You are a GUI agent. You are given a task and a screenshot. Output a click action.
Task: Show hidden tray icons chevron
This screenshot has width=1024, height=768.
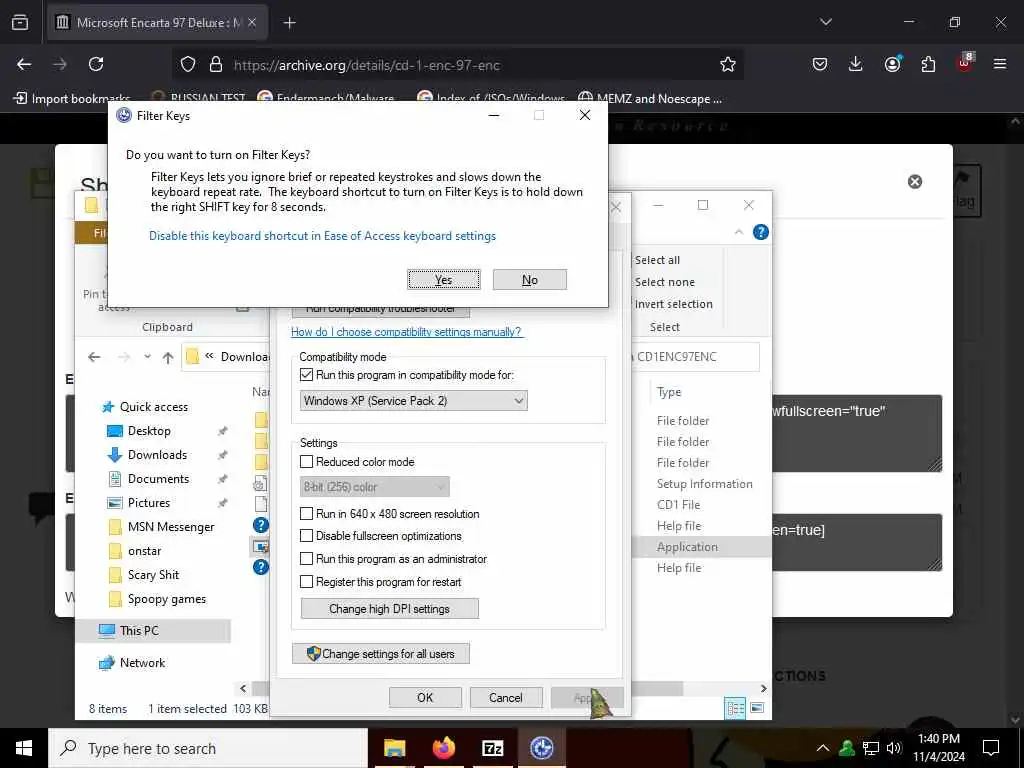(x=823, y=748)
